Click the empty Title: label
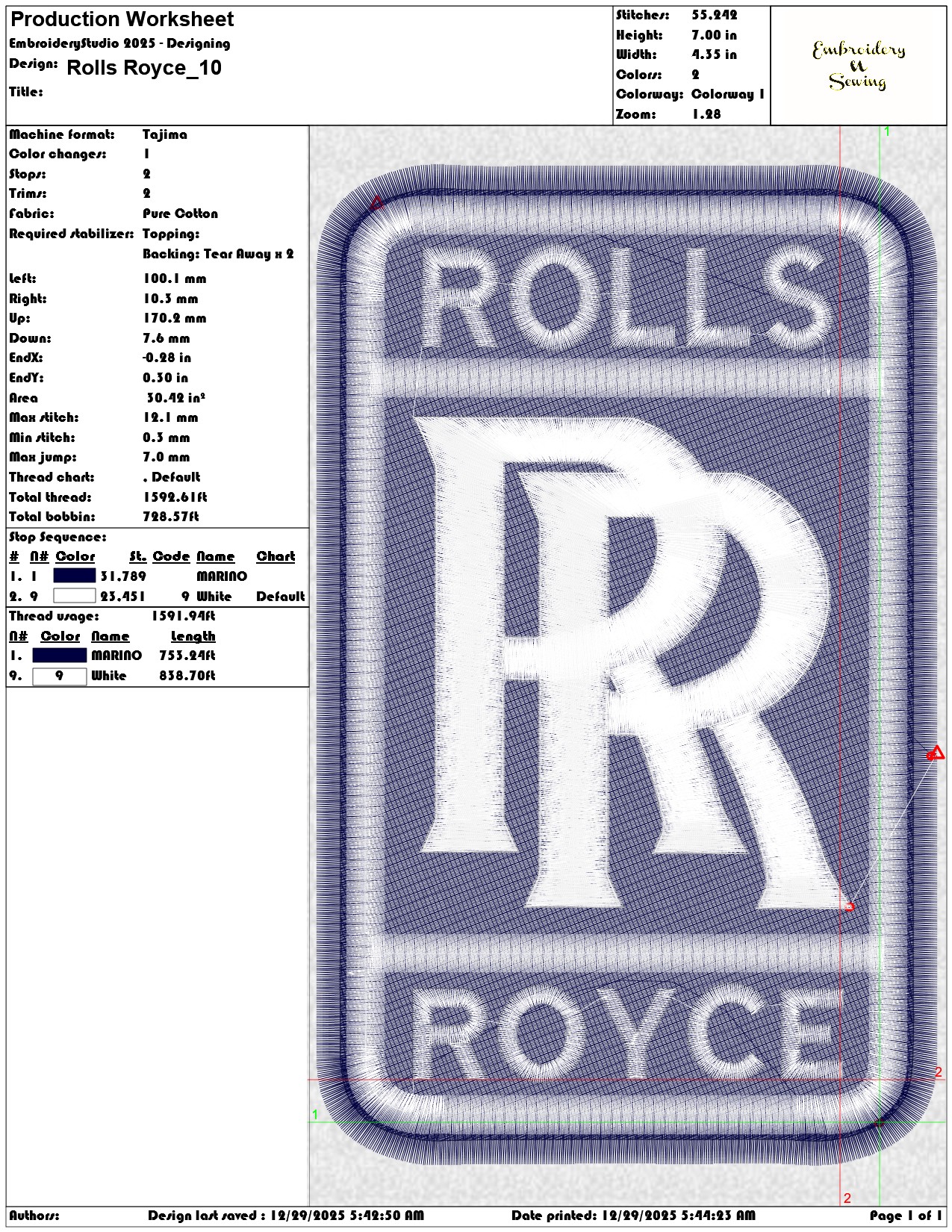The width and height of the screenshot is (952, 1232). point(26,92)
